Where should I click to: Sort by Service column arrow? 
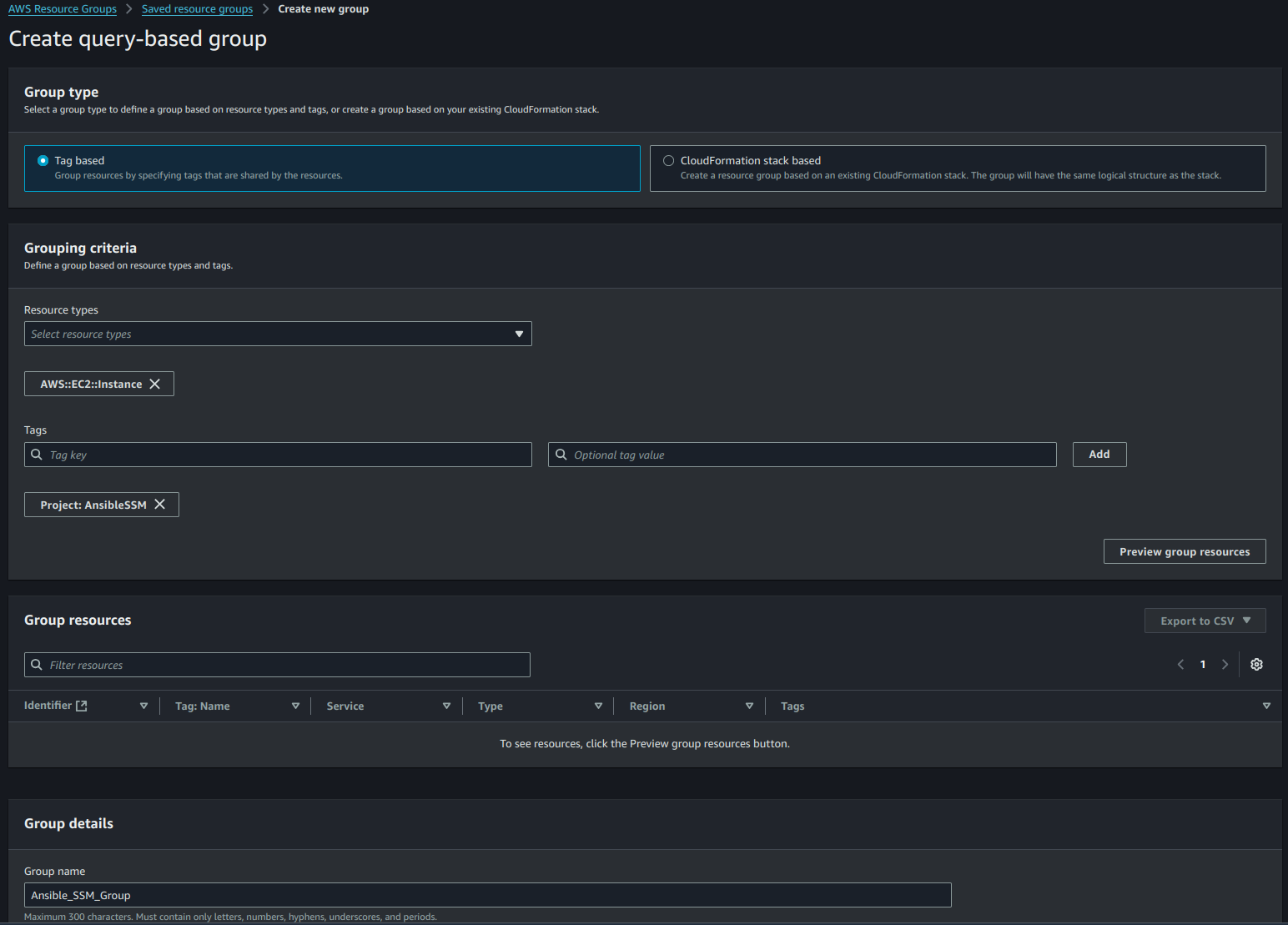click(446, 706)
